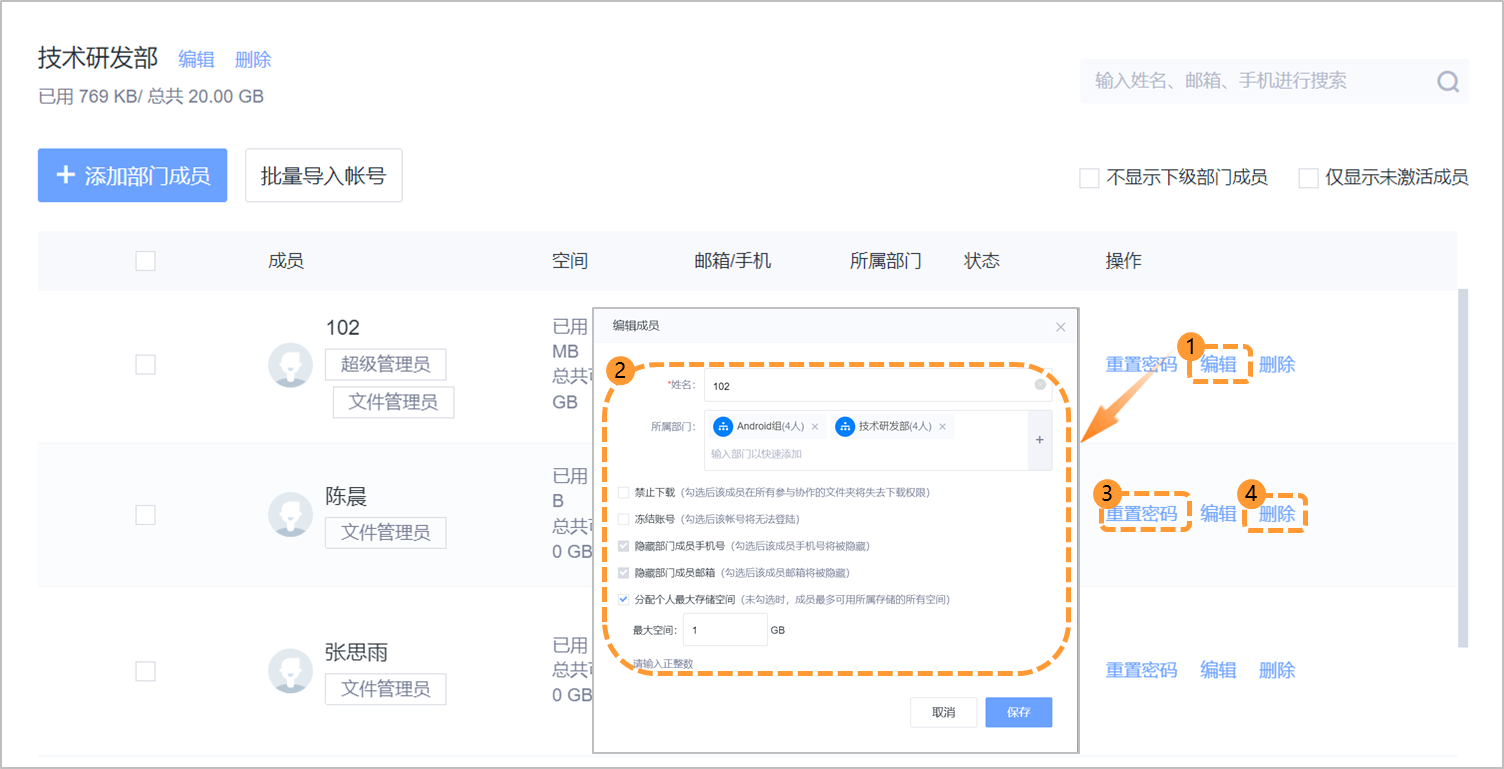Enable 冻结账号 option
The width and height of the screenshot is (1504, 769).
[624, 519]
